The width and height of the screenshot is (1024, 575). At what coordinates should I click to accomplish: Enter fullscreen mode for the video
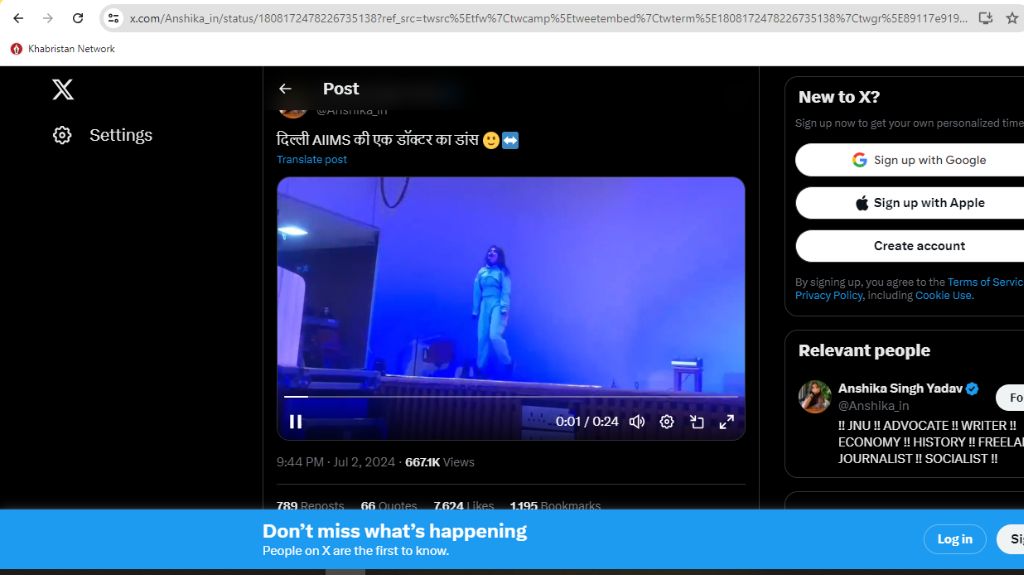(727, 422)
